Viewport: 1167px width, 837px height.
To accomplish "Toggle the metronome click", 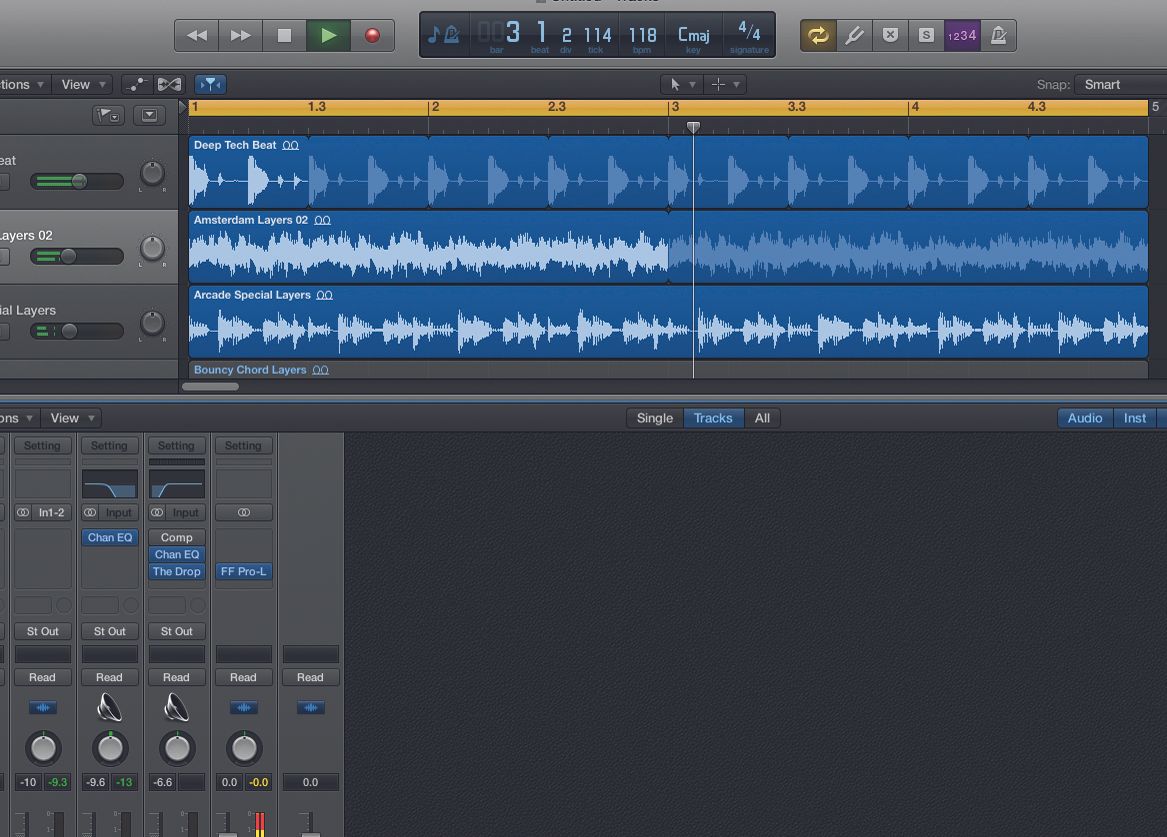I will pos(997,34).
